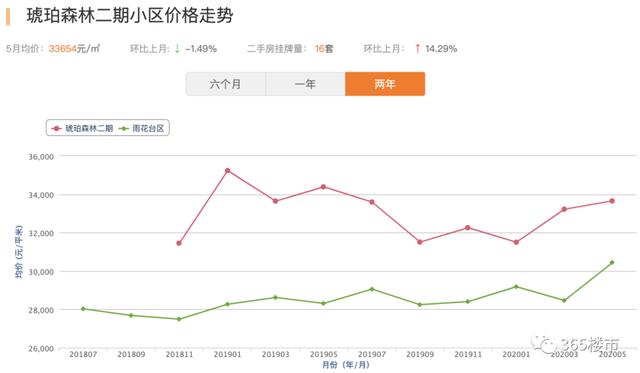The width and height of the screenshot is (640, 373).
Task: Click the 16套 listing count
Action: [324, 49]
